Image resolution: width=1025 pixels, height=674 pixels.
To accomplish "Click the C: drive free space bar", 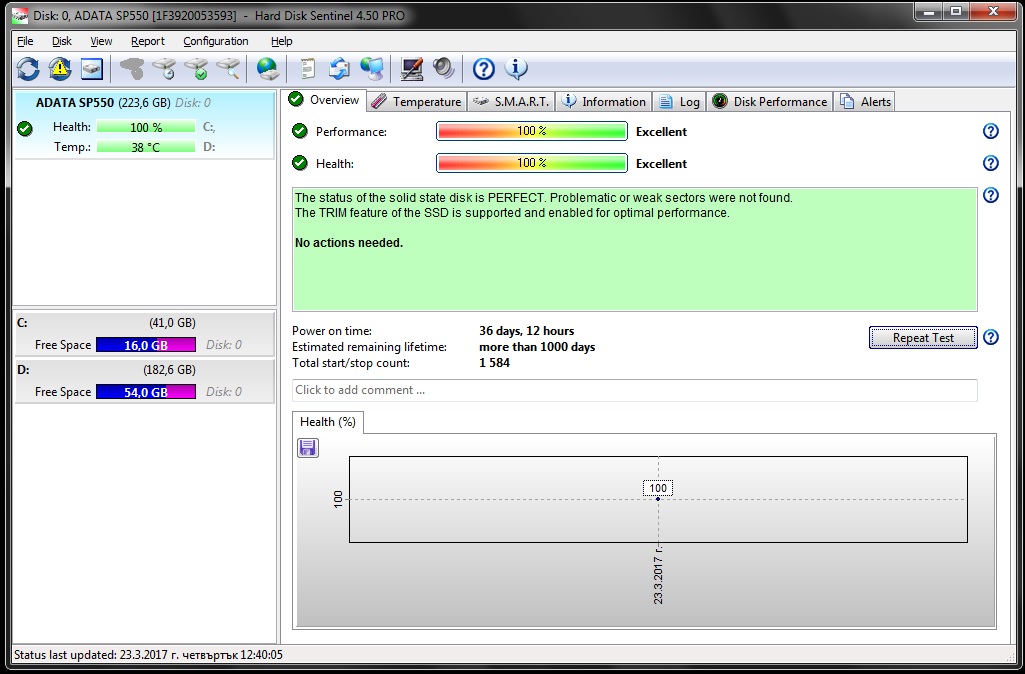I will click(x=146, y=345).
